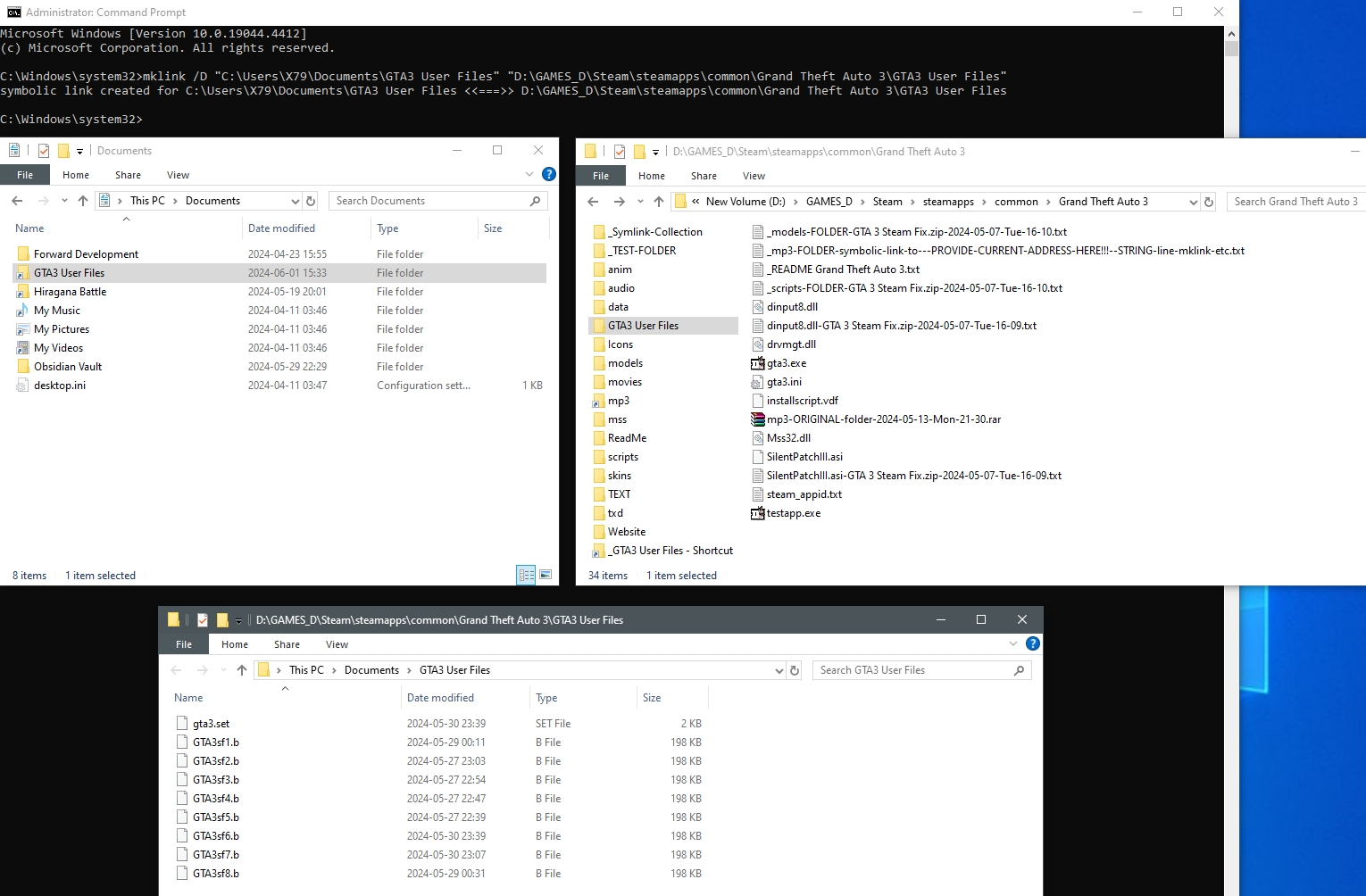The width and height of the screenshot is (1366, 896).
Task: Select _GTA3 User Files - Shortcut
Action: [663, 551]
